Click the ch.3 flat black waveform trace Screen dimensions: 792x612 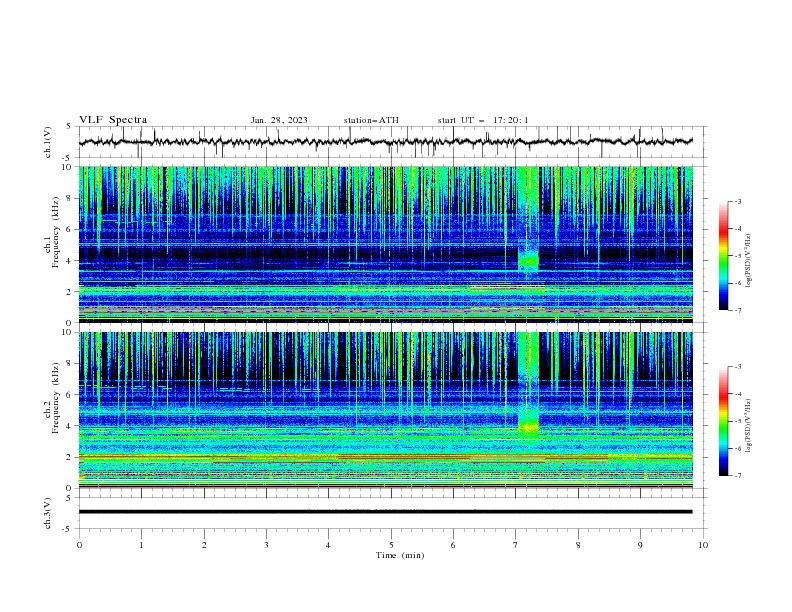coord(385,512)
